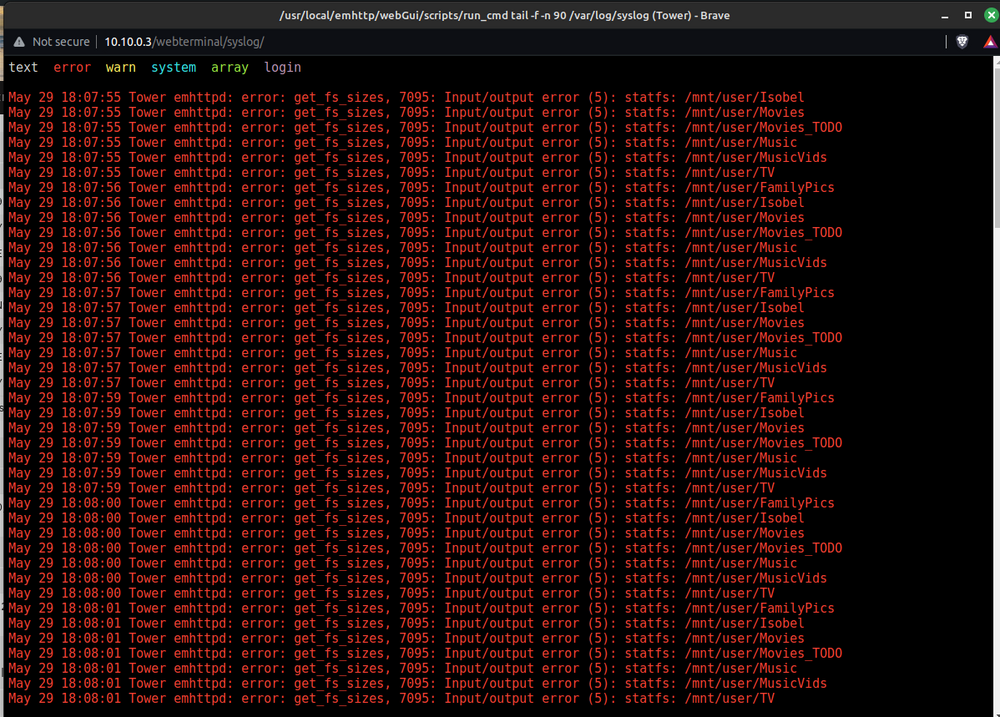Click the window title bar text
1000x717 pixels.
[504, 15]
